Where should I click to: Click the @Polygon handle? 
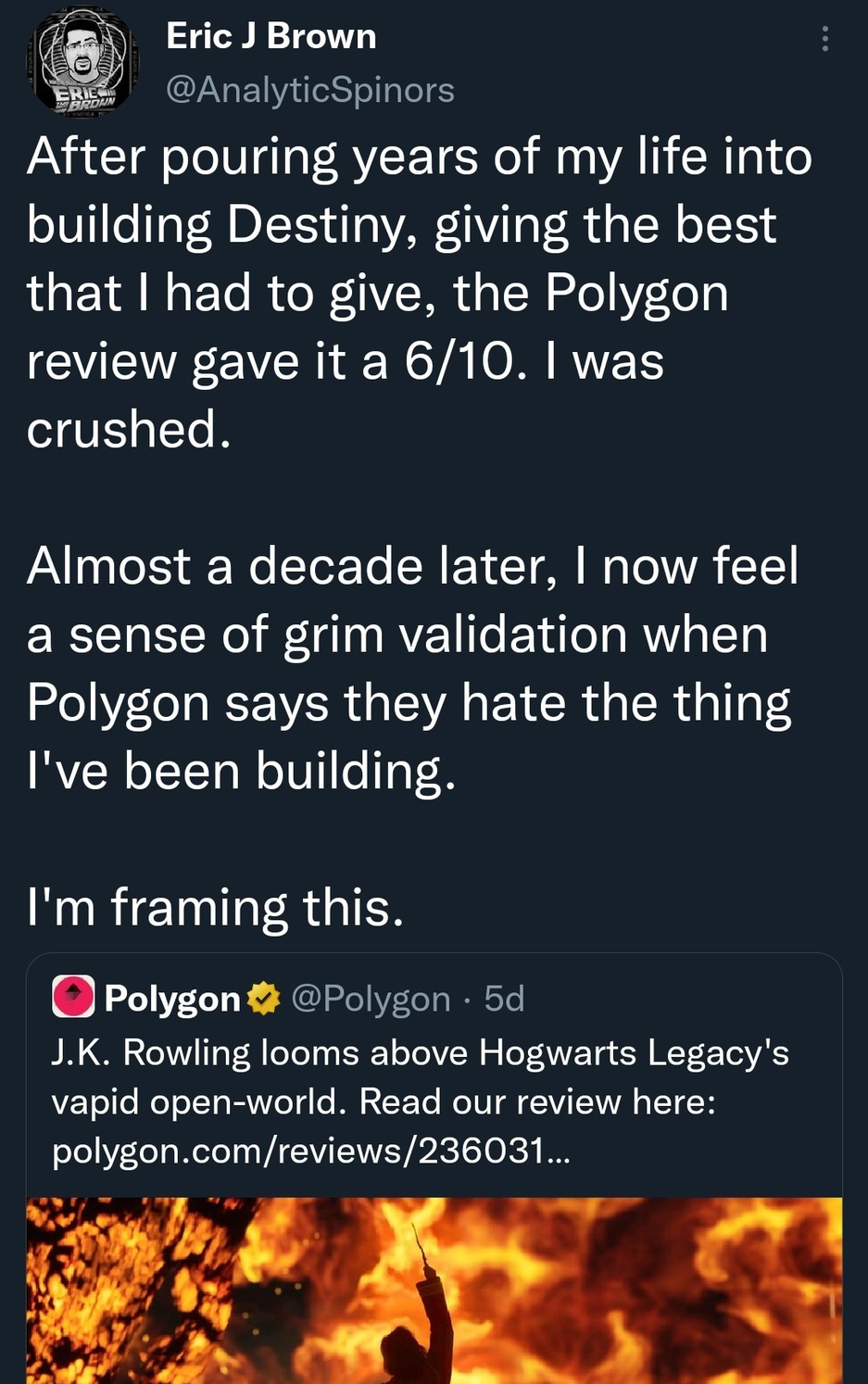click(371, 999)
